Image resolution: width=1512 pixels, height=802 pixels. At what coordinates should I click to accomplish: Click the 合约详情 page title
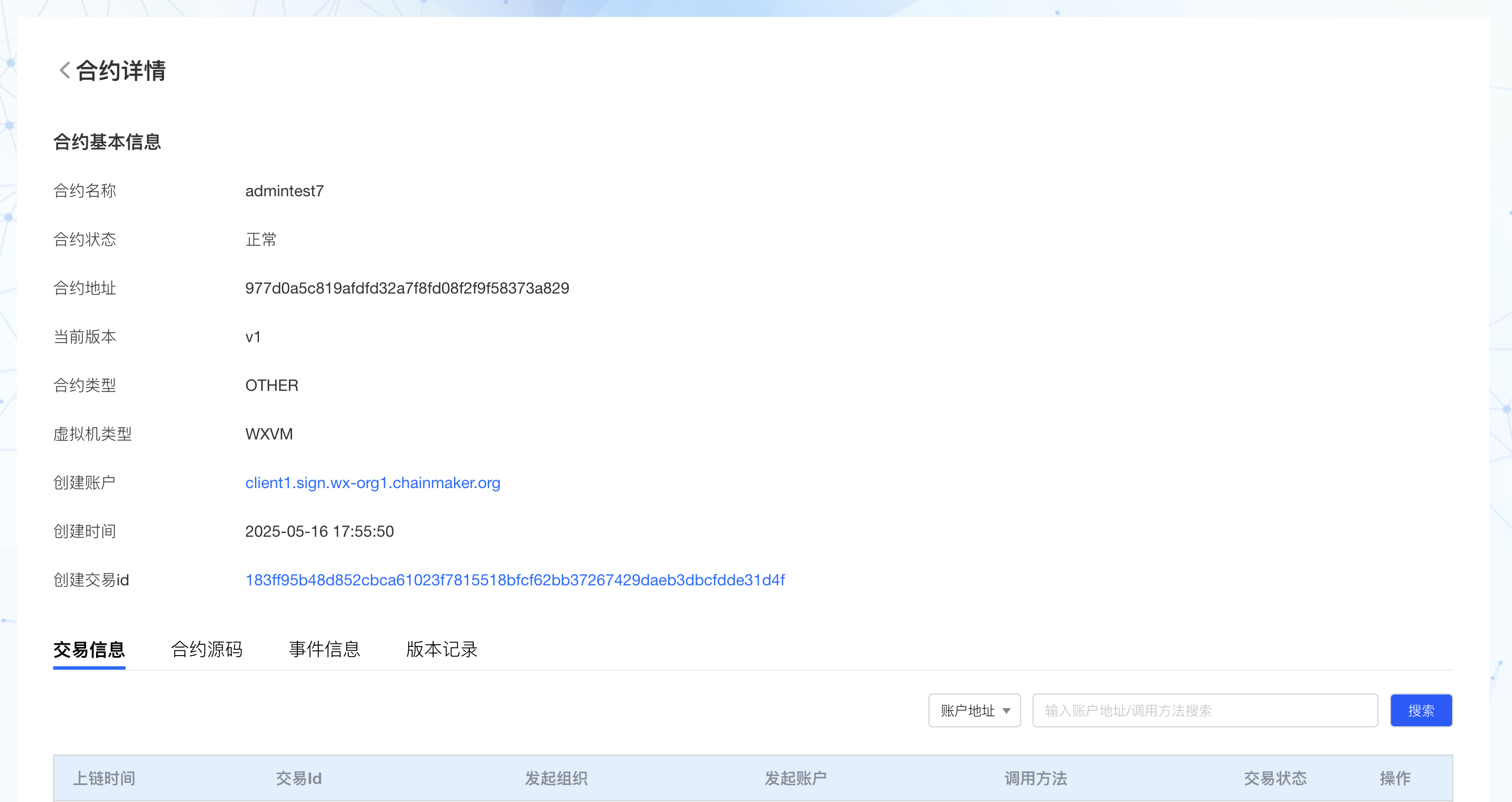click(121, 71)
